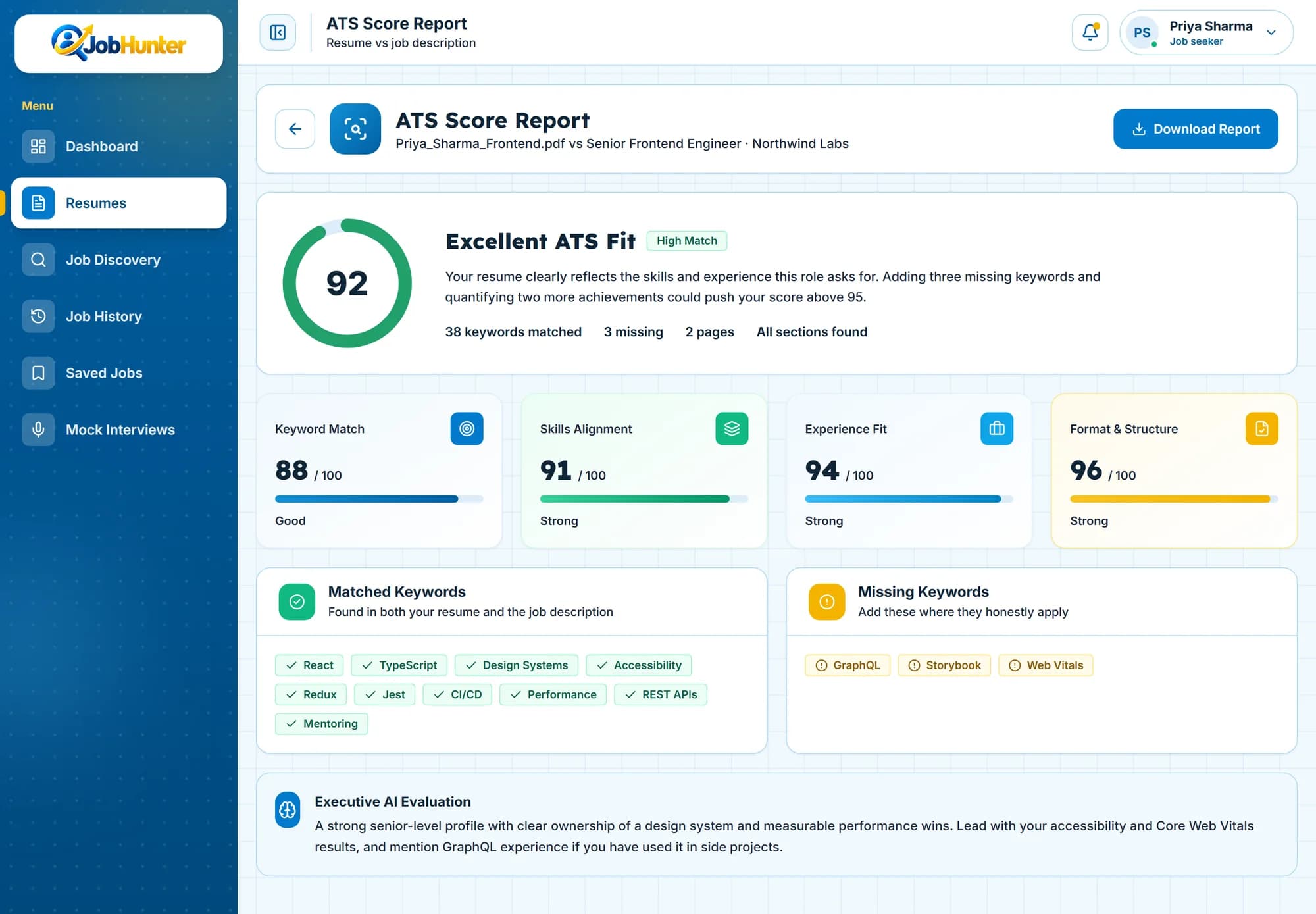Click the Missing Keywords warning icon
Screen dimensions: 1316x914
click(x=826, y=601)
